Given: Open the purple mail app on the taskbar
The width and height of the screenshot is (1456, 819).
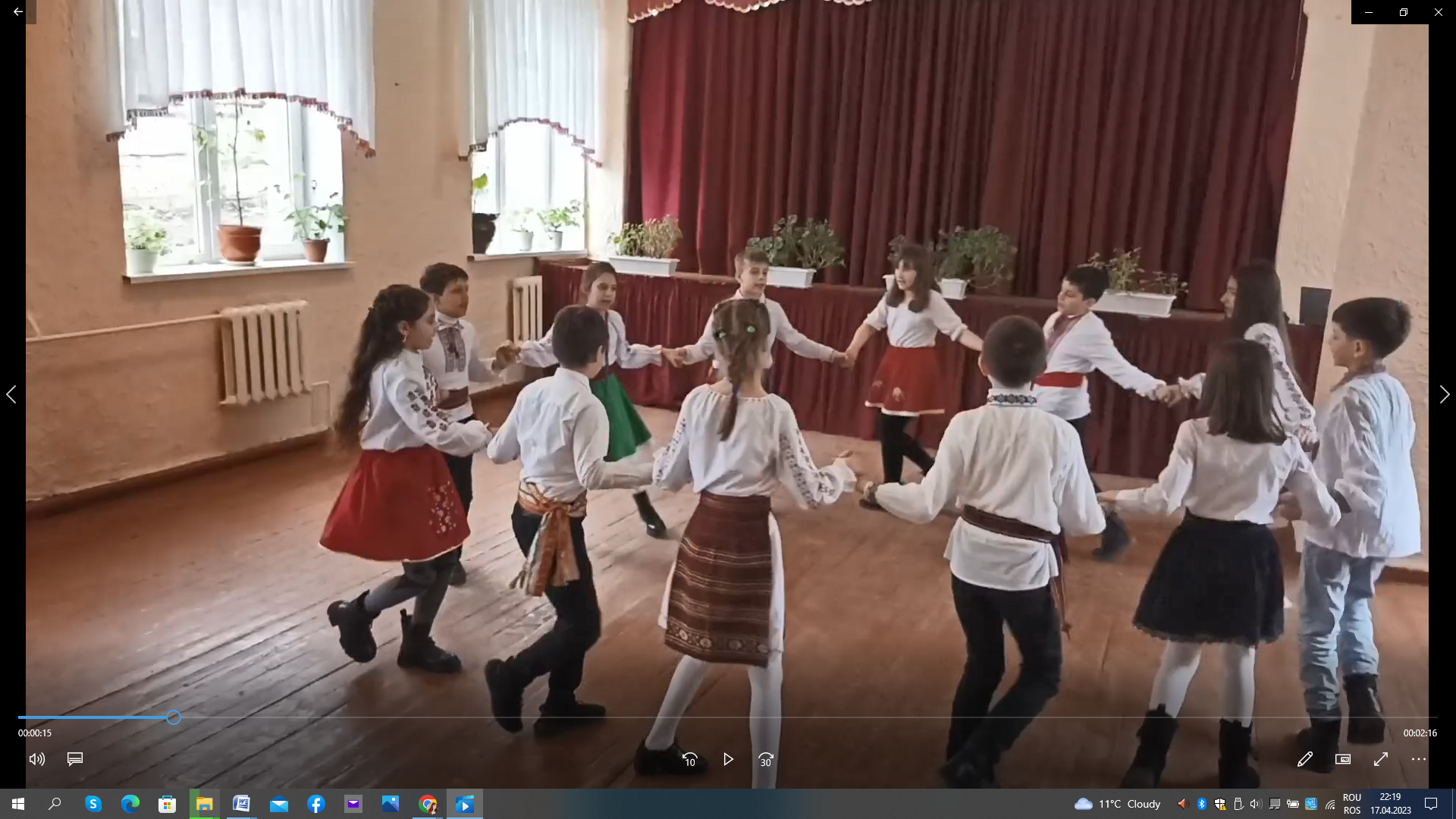Looking at the screenshot, I should click(353, 804).
